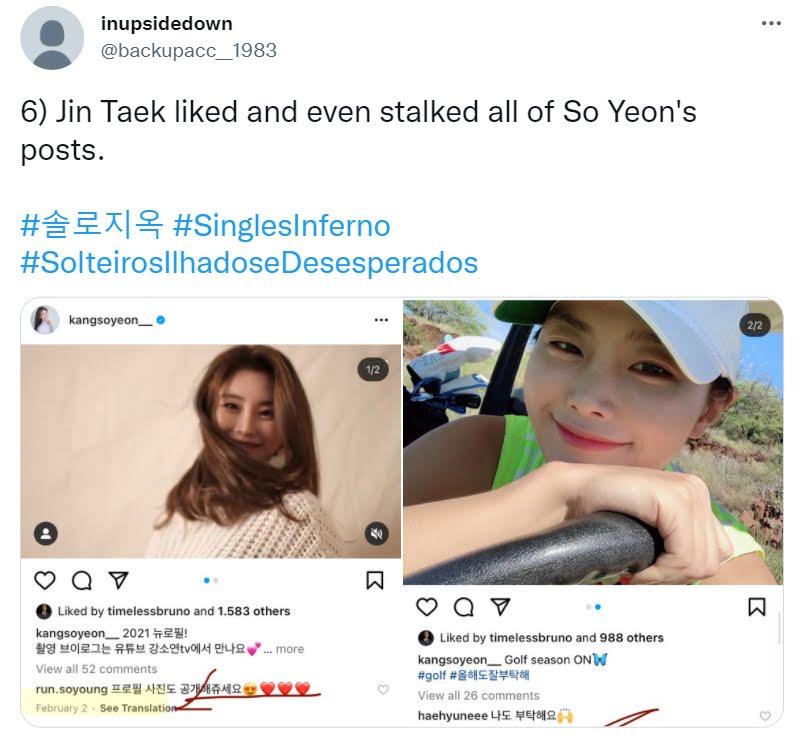This screenshot has height=744, width=803.
Task: Open the #SinglesInferno hashtag
Action: [x=282, y=226]
